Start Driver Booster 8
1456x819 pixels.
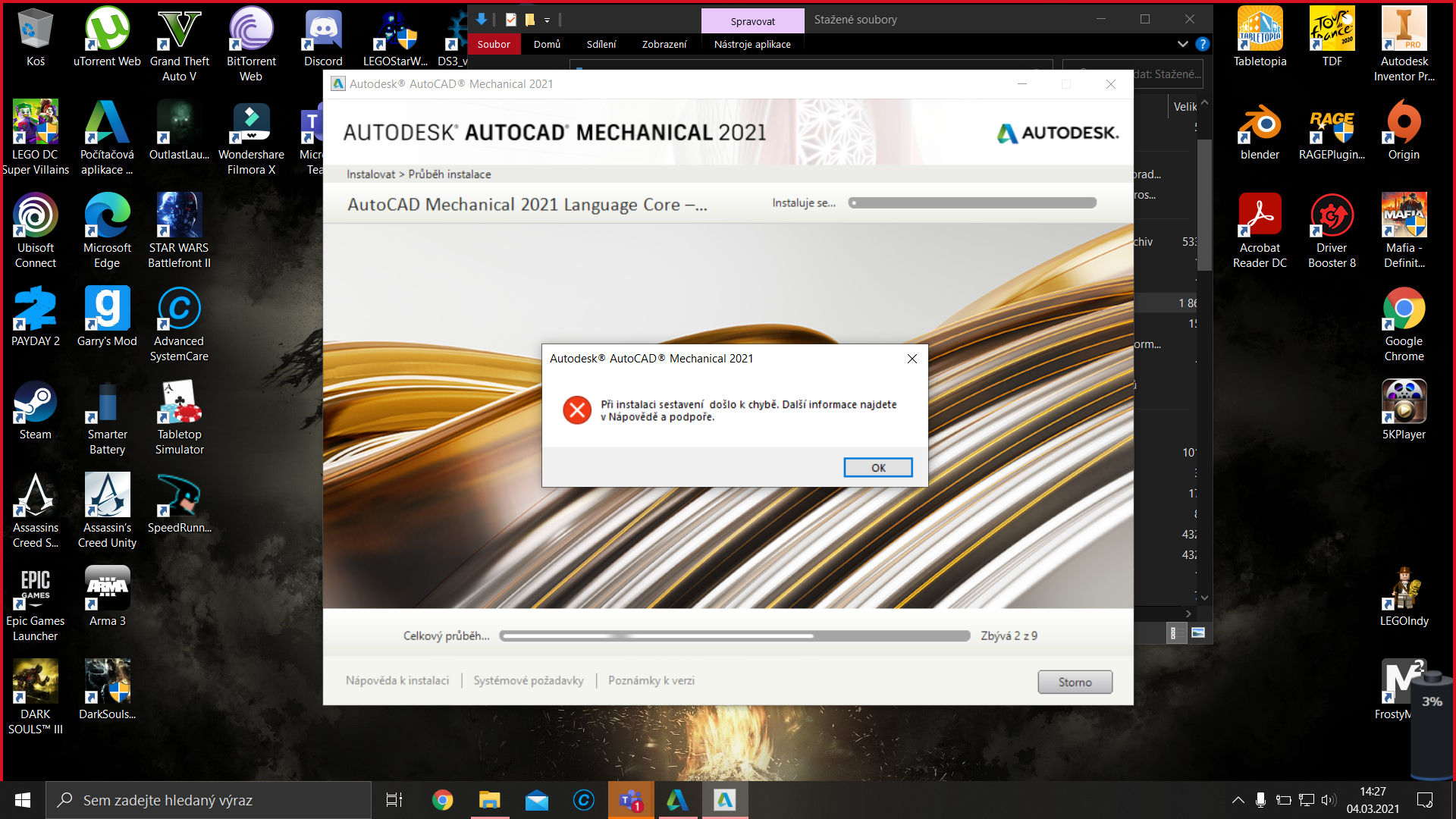click(1332, 215)
